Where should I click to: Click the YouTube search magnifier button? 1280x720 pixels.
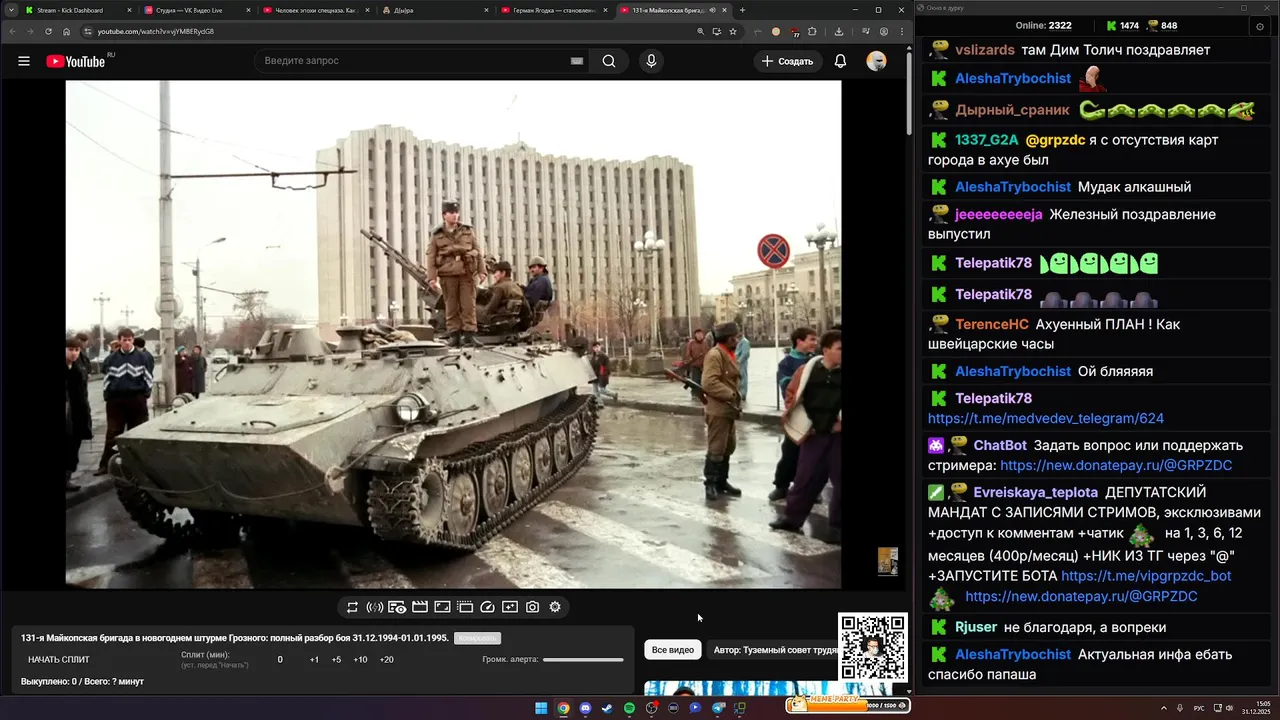tap(609, 61)
